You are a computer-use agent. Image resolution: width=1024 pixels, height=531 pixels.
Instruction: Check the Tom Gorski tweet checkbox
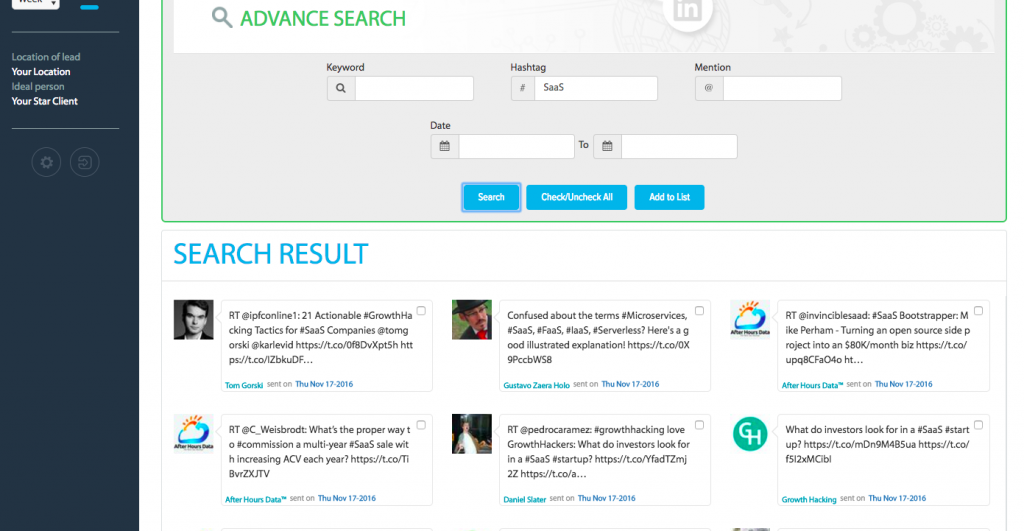pos(421,311)
